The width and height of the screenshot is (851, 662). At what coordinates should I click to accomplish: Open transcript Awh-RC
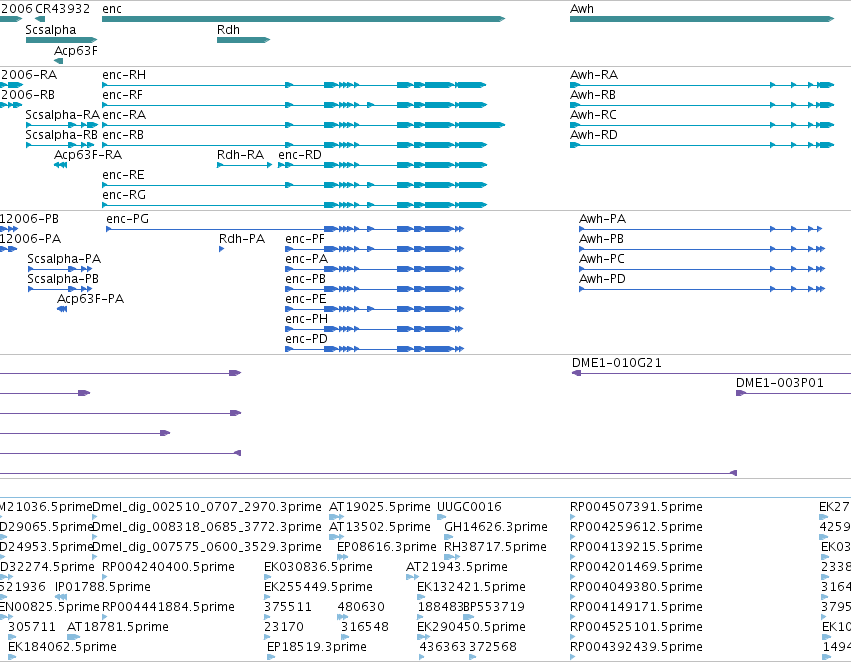pos(593,115)
